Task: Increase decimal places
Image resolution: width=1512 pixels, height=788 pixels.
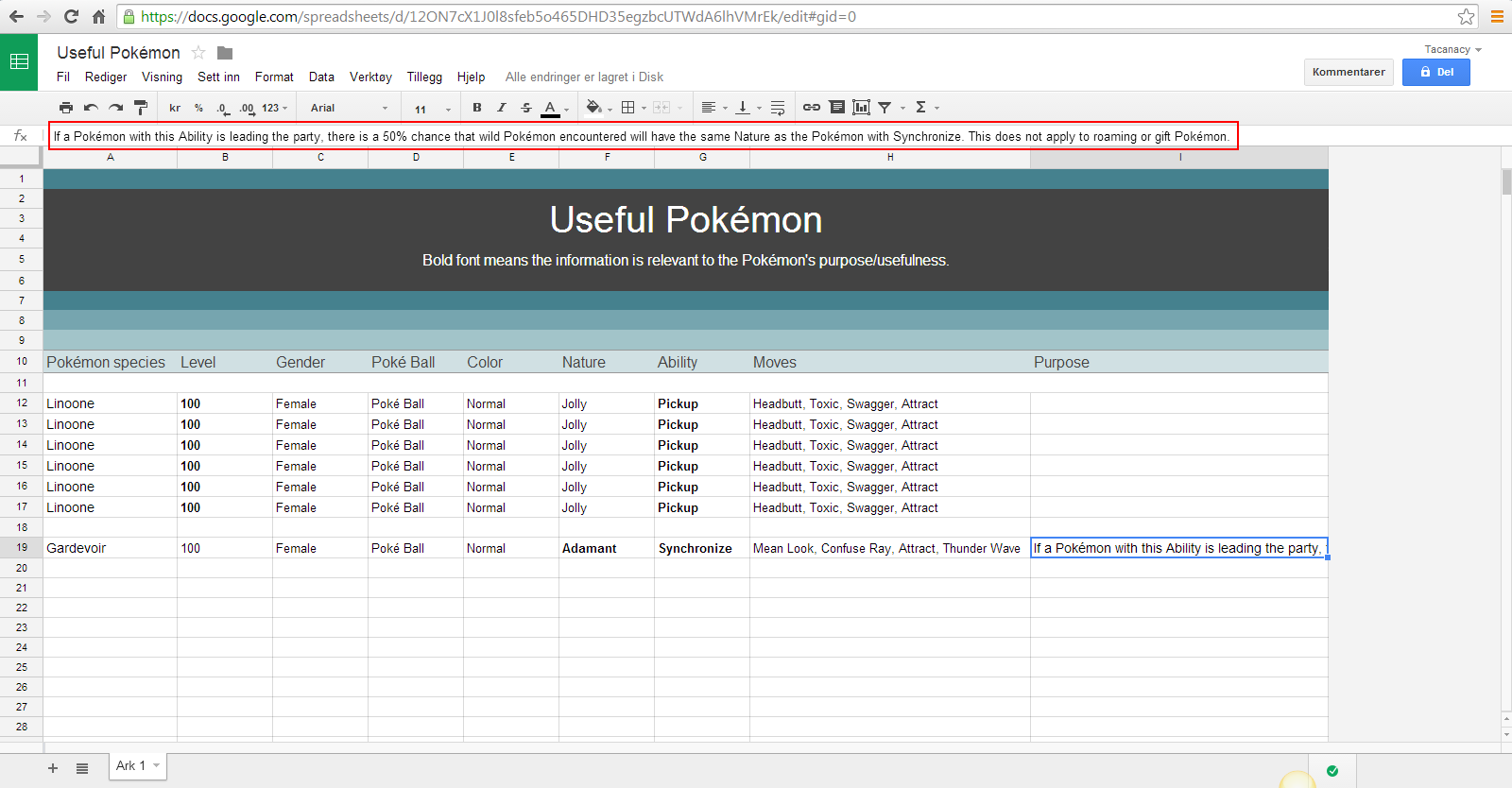Action: point(247,108)
